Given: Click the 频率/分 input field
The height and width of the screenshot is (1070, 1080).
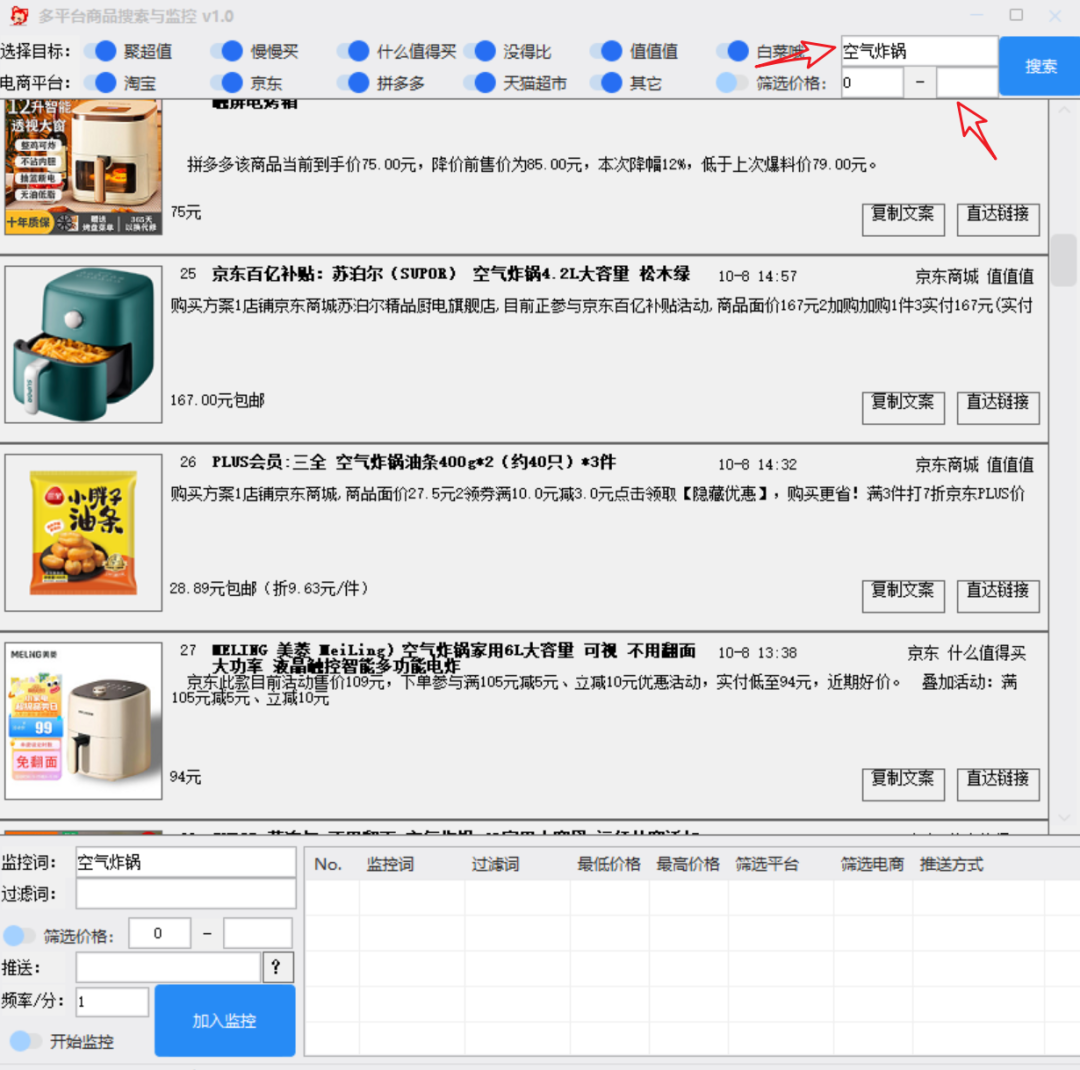Looking at the screenshot, I should 112,1001.
